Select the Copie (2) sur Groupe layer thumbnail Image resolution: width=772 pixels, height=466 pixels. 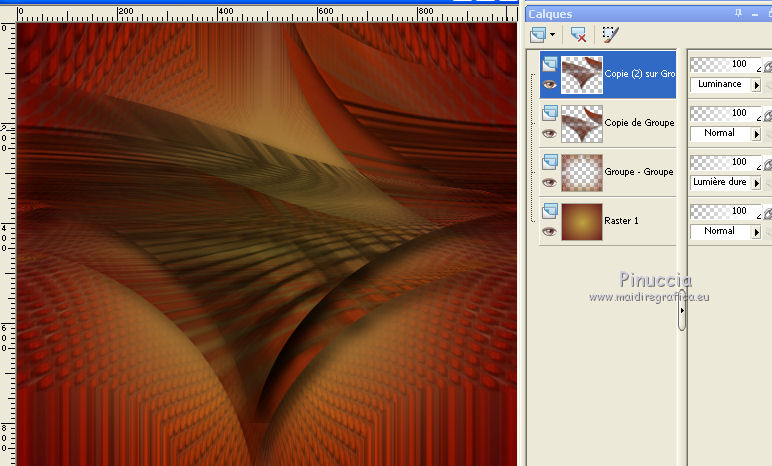pos(582,74)
